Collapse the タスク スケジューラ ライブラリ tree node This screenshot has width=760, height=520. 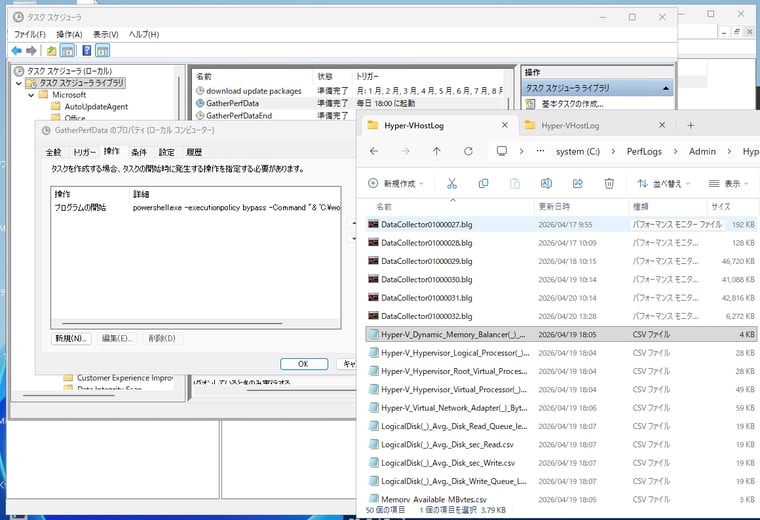(19, 83)
